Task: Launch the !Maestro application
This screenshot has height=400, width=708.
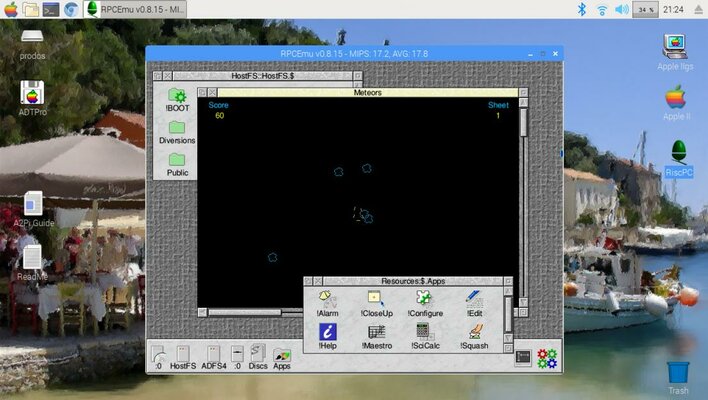Action: [x=377, y=336]
